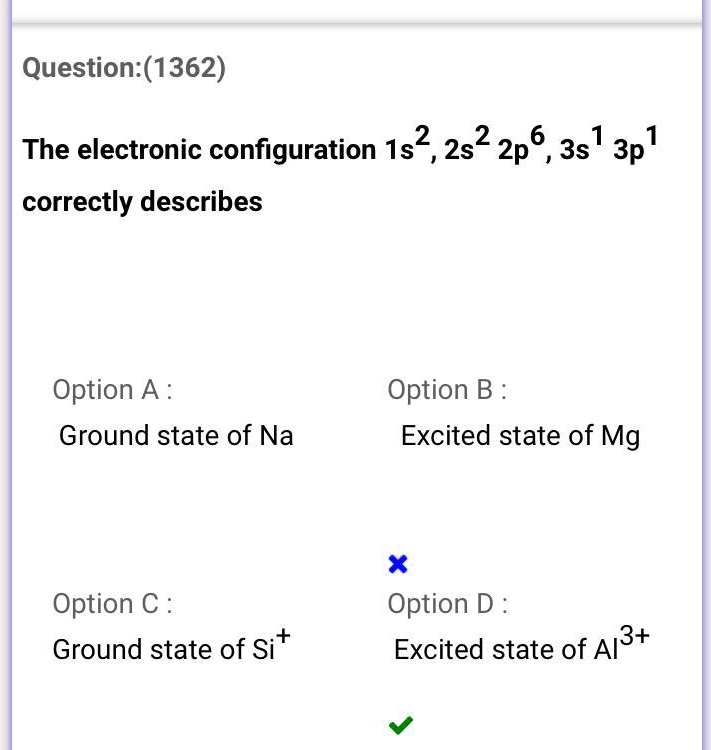
Task: Pick answer 'Ground state of Si+'
Action: [171, 648]
